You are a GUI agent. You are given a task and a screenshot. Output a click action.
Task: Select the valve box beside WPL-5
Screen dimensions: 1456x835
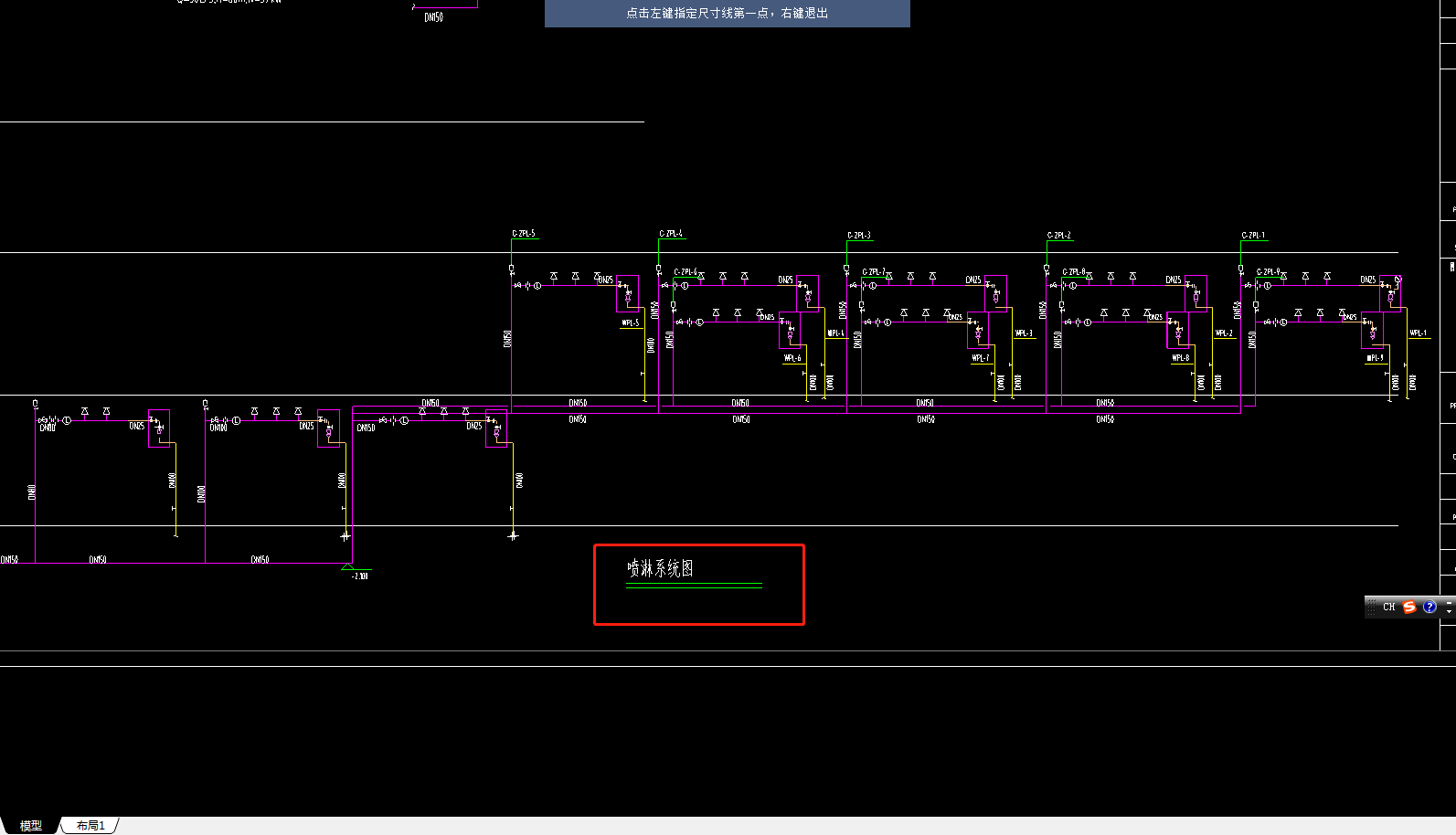(x=628, y=294)
